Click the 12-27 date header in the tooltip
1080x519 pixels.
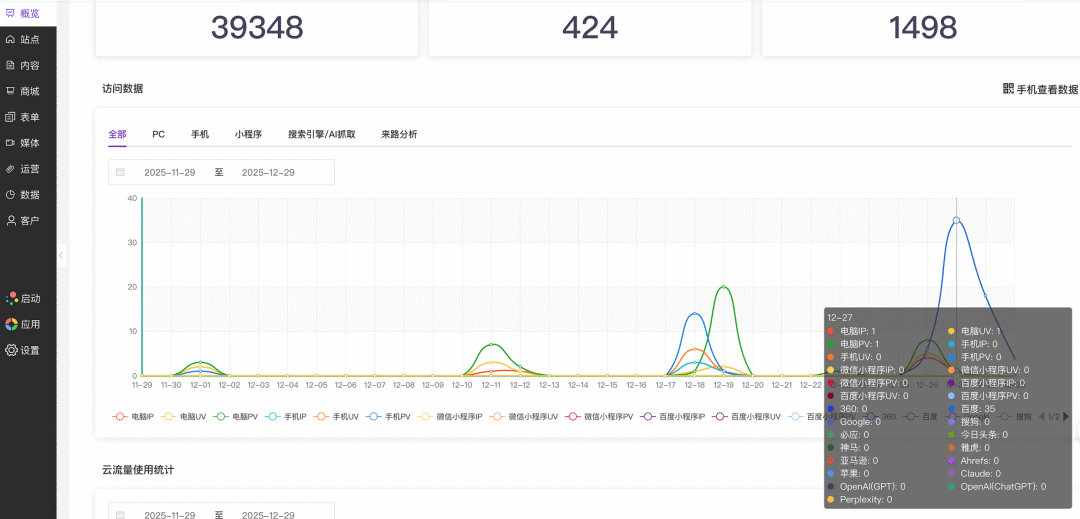(840, 317)
